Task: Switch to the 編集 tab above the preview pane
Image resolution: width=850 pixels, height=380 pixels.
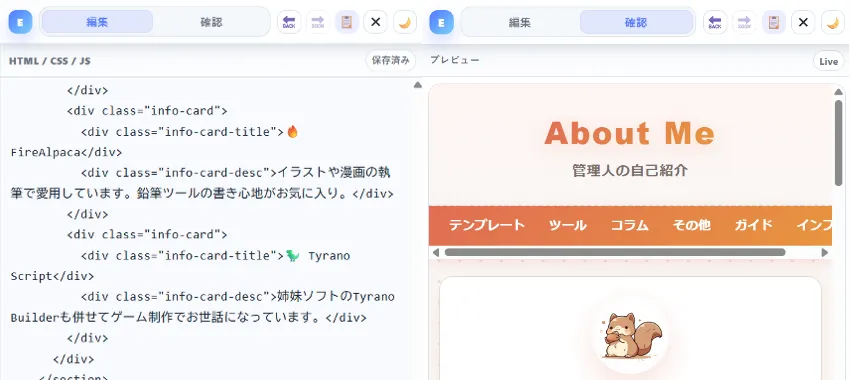Action: click(519, 22)
